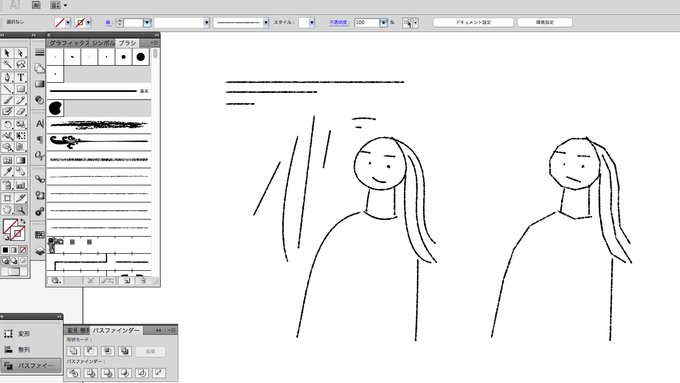Select the Blend tool

tap(20, 172)
